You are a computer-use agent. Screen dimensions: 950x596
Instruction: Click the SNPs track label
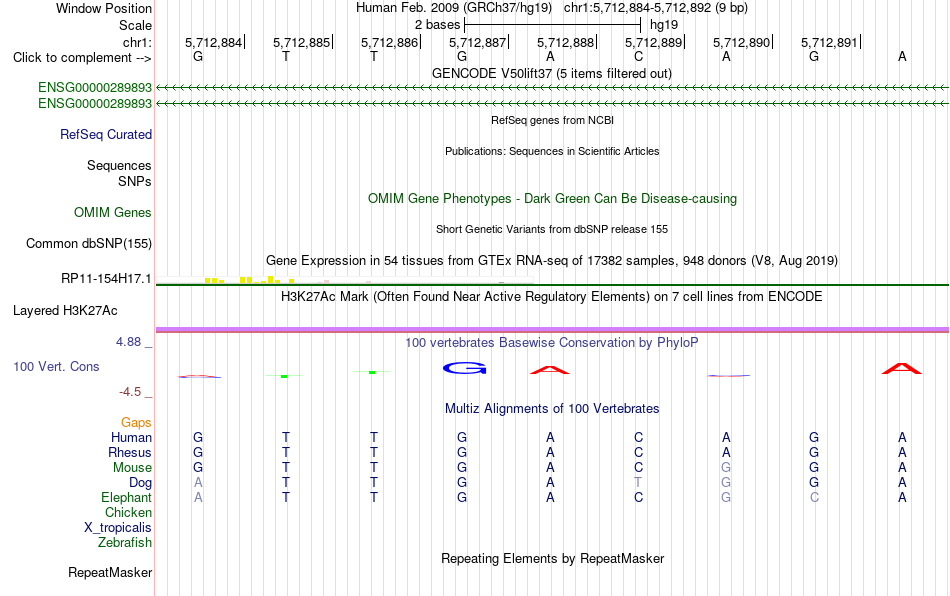click(x=135, y=181)
